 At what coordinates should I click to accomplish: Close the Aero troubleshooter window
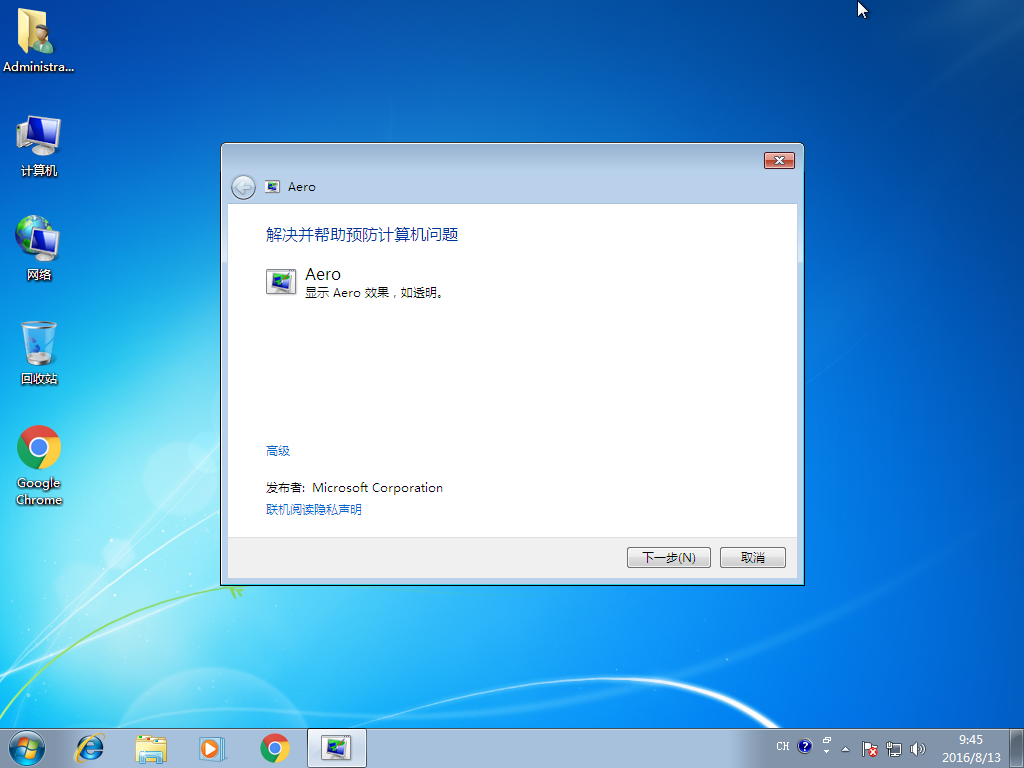[x=779, y=161]
